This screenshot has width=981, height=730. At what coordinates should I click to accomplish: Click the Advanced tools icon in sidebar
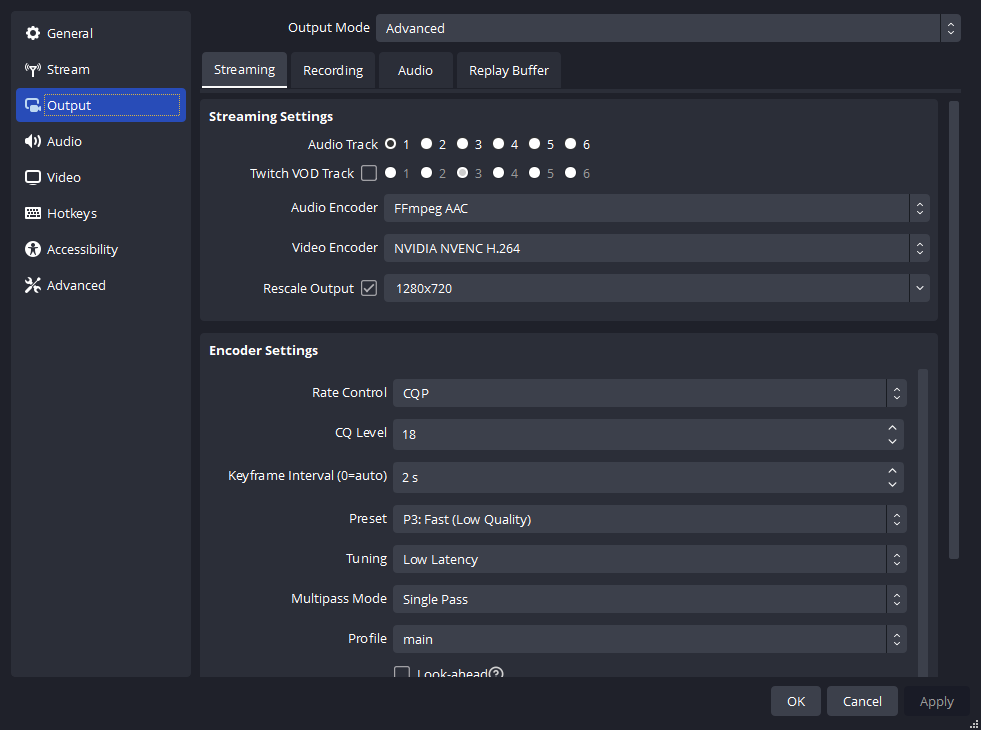click(x=33, y=286)
